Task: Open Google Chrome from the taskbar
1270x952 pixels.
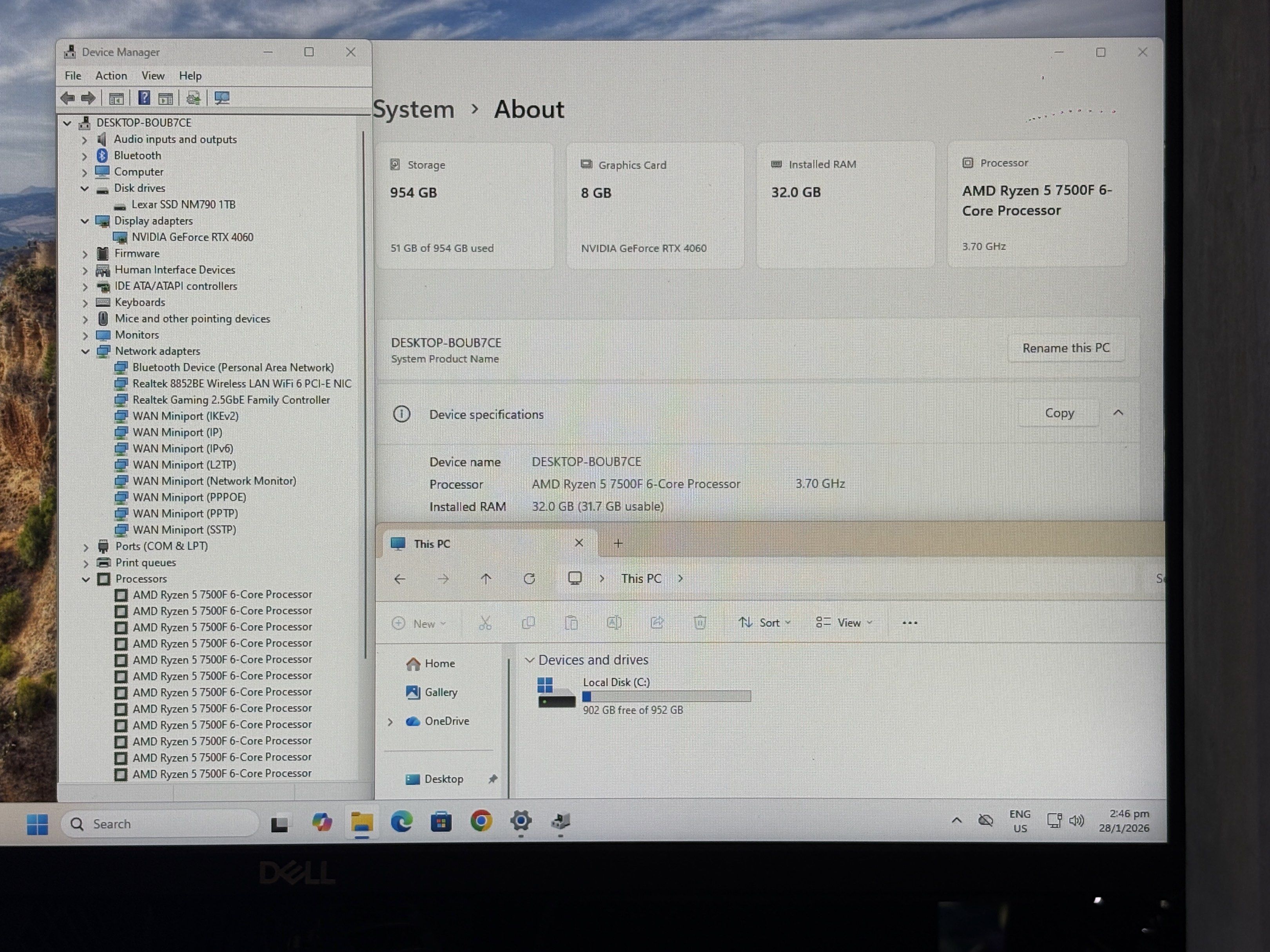Action: 481,821
